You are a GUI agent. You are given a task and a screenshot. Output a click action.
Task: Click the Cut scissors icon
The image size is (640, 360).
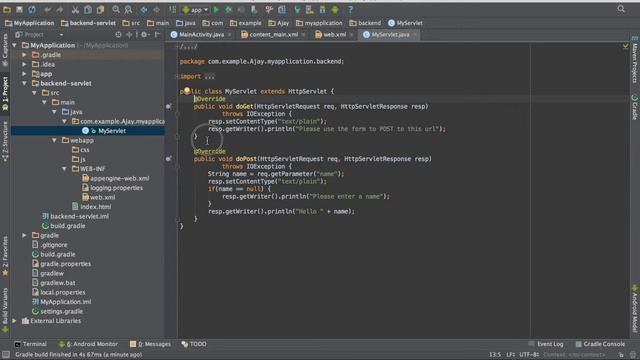pos(76,9)
